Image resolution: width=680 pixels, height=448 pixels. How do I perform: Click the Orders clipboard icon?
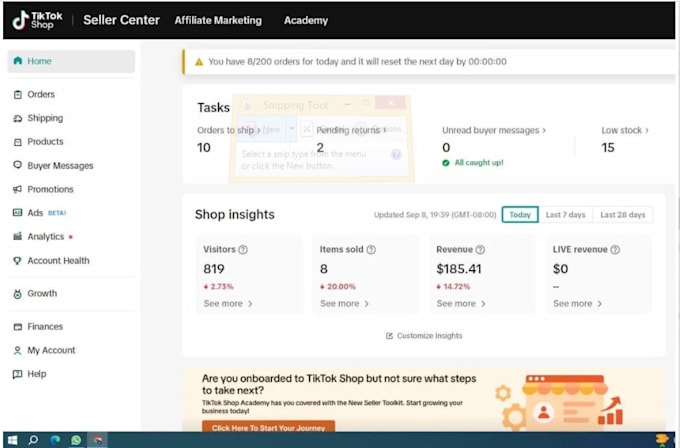[x=17, y=95]
